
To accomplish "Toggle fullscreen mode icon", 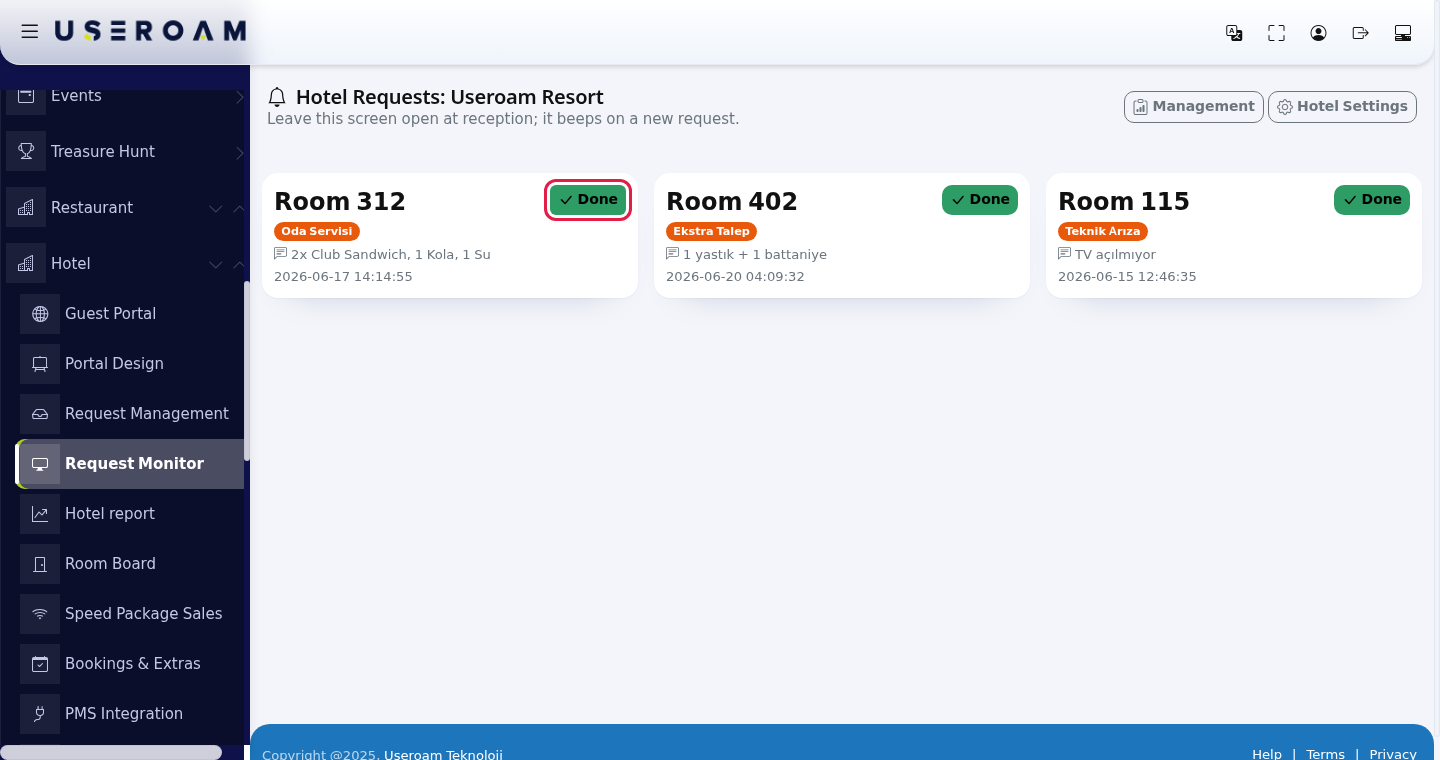I will click(x=1276, y=33).
